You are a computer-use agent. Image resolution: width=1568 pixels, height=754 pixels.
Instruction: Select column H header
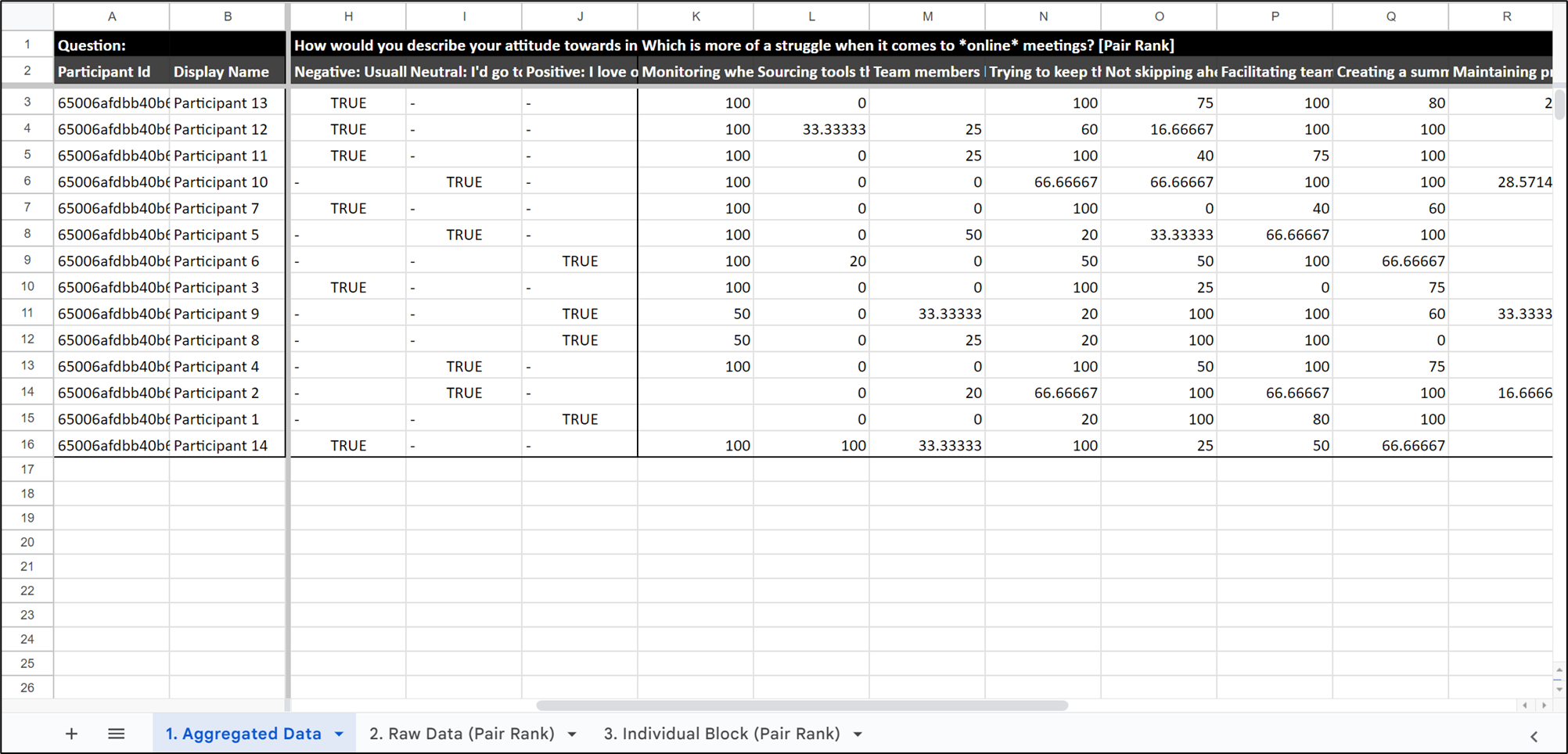click(348, 16)
